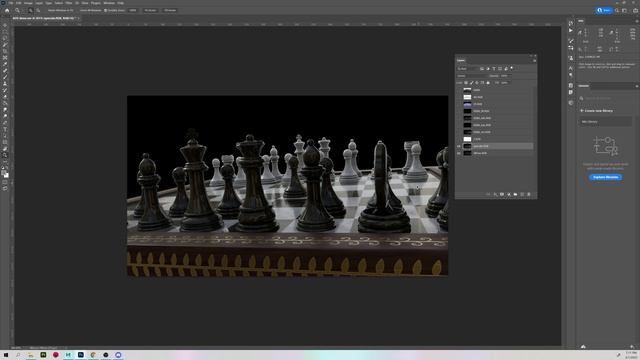Toggle lock transparent pixels in Layers panel
640x360 pixels.
tap(466, 83)
